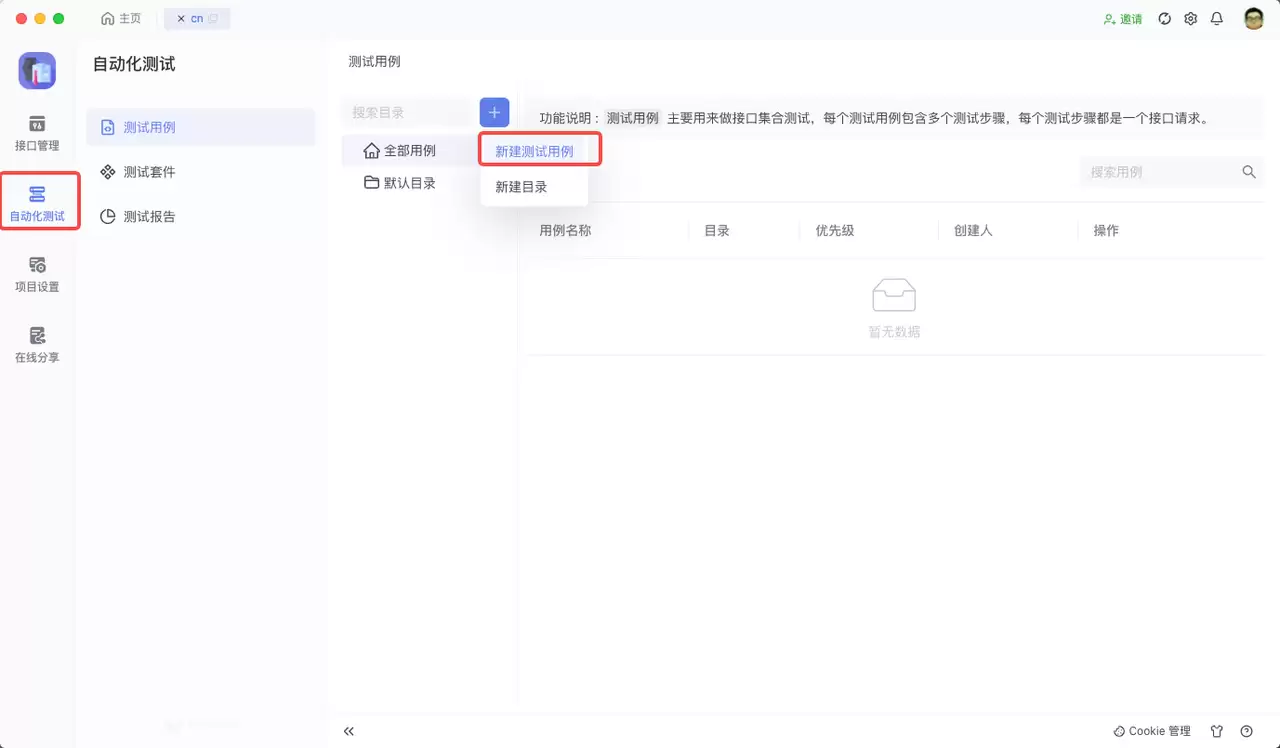
Task: Click the 暂无数据 empty box icon
Action: [894, 296]
